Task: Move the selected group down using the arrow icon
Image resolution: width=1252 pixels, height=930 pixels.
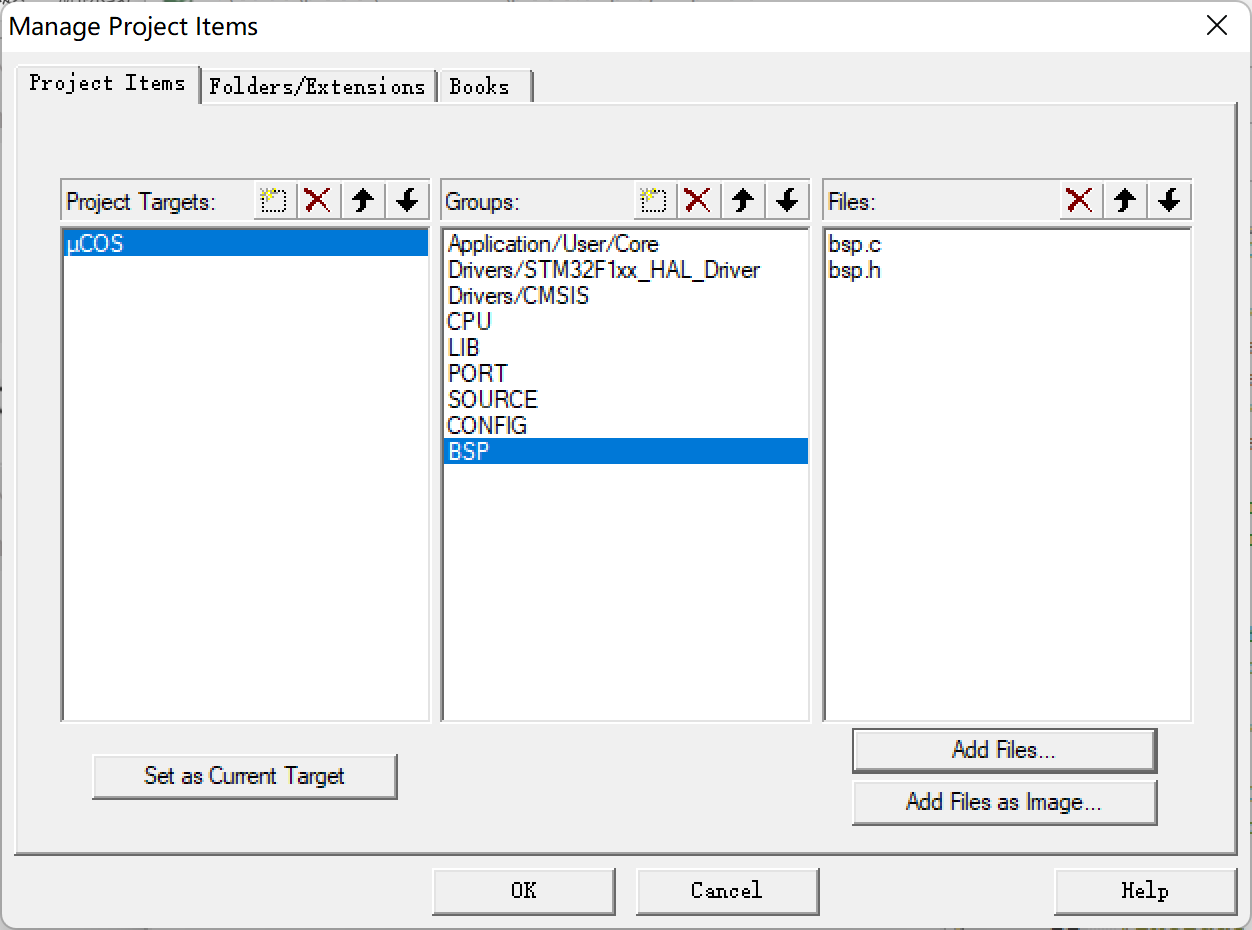Action: point(787,200)
